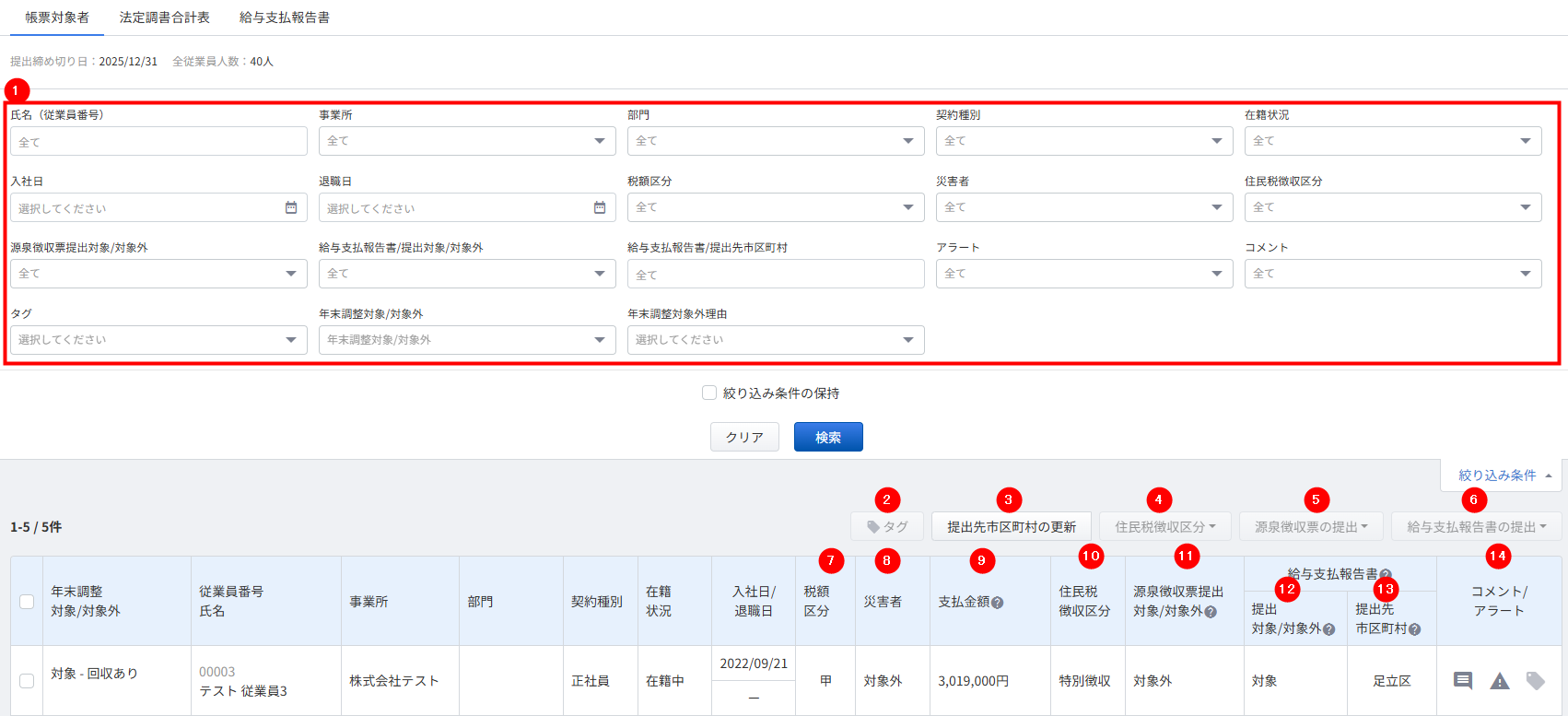Screen dimensions: 1568x716
Task: Open the 年末調整対象外理由 dropdown
Action: point(776,340)
